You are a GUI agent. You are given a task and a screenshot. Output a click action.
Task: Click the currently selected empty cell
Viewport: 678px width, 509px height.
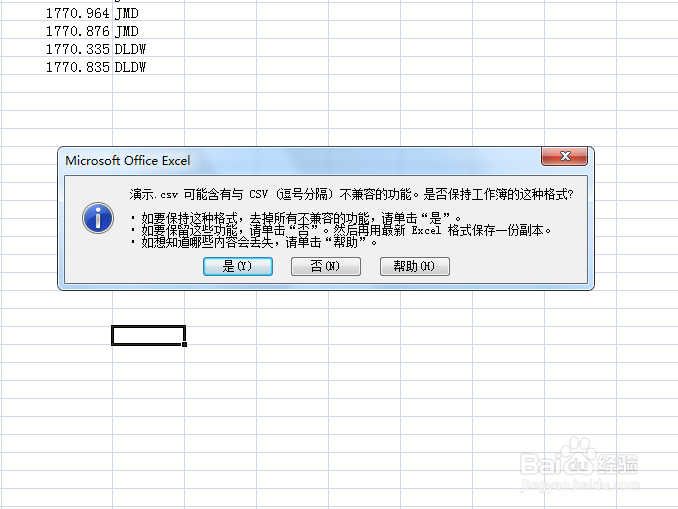pyautogui.click(x=149, y=336)
